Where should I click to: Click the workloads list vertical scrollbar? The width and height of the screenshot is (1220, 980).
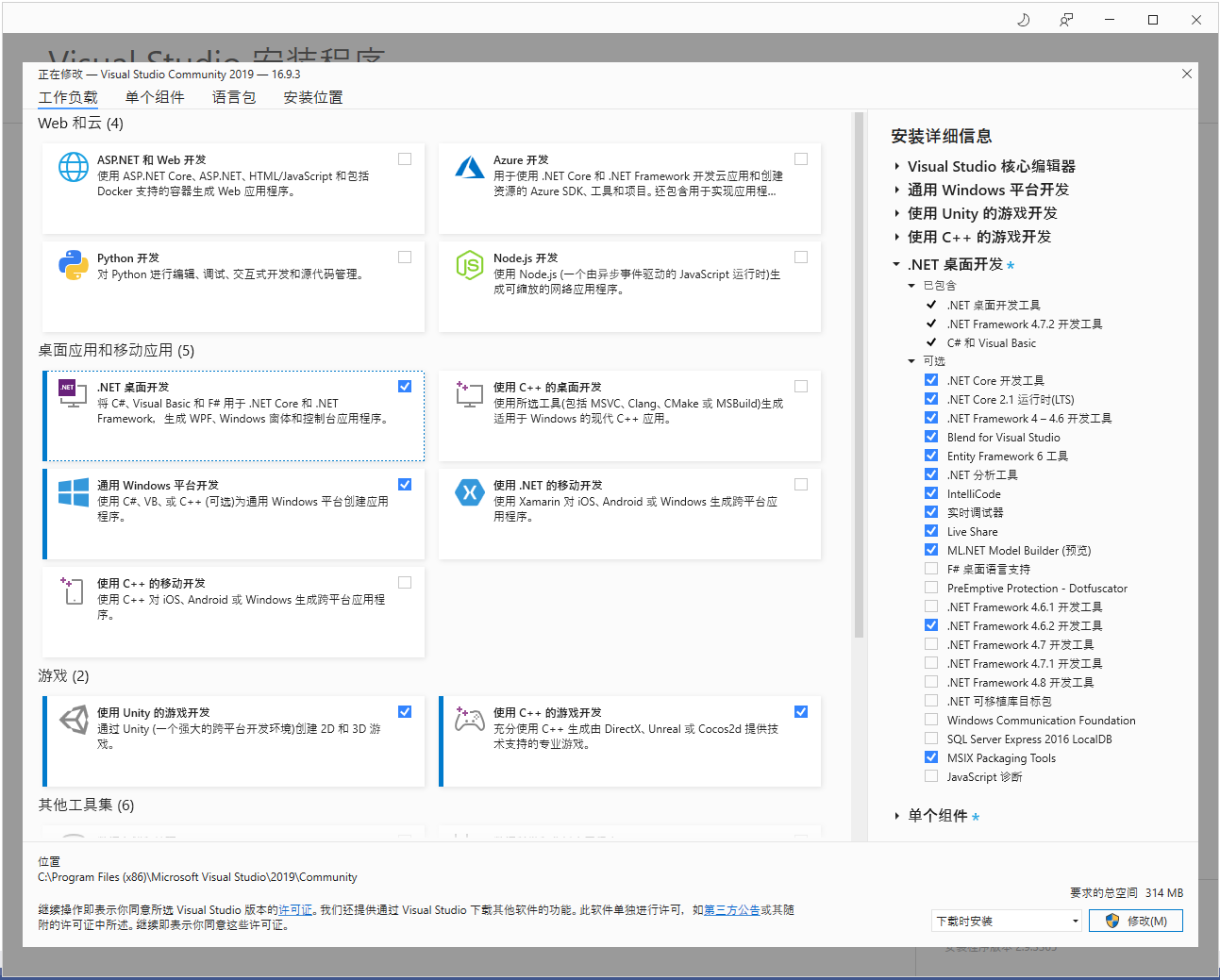859,377
